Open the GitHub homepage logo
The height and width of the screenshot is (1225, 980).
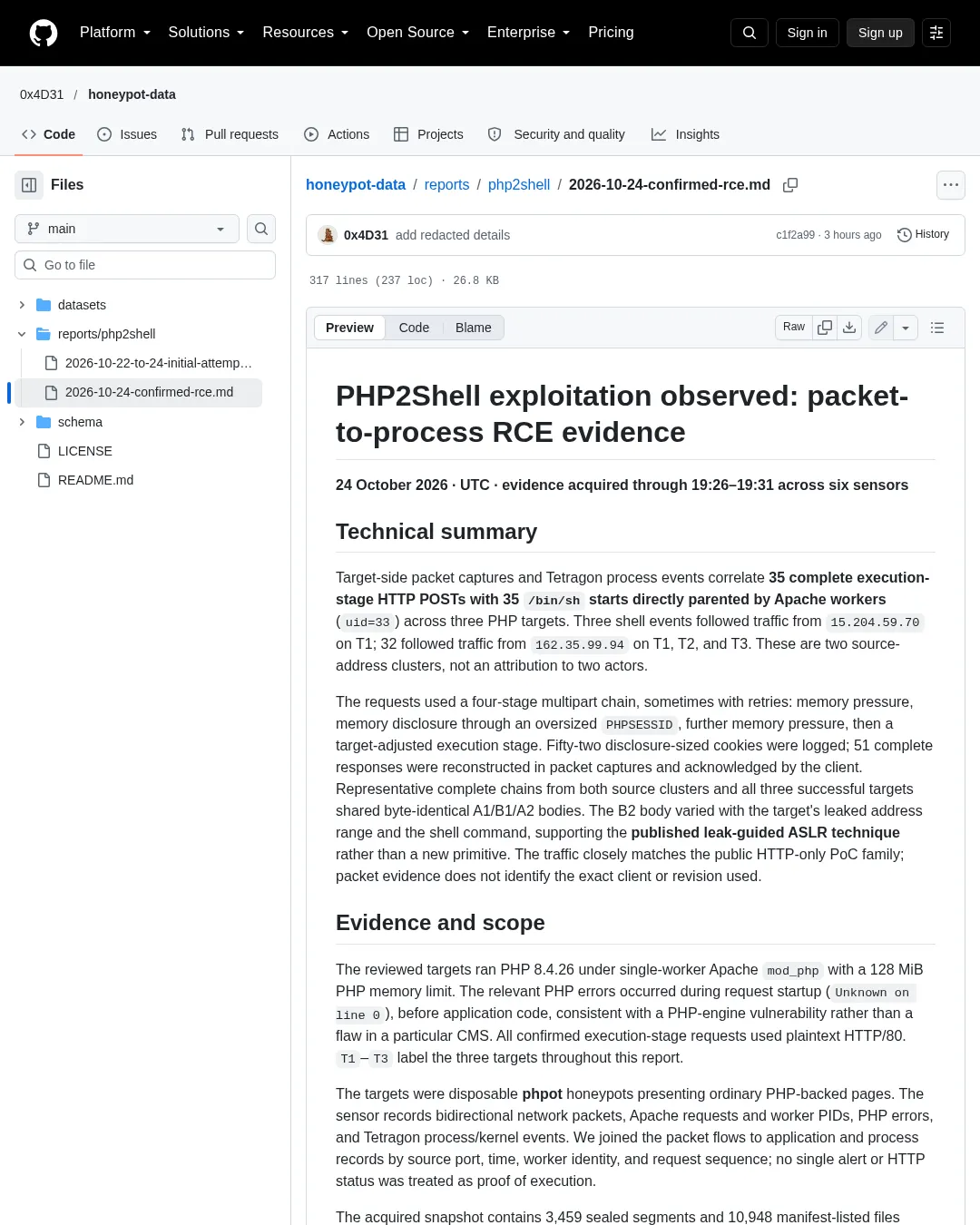pyautogui.click(x=44, y=33)
